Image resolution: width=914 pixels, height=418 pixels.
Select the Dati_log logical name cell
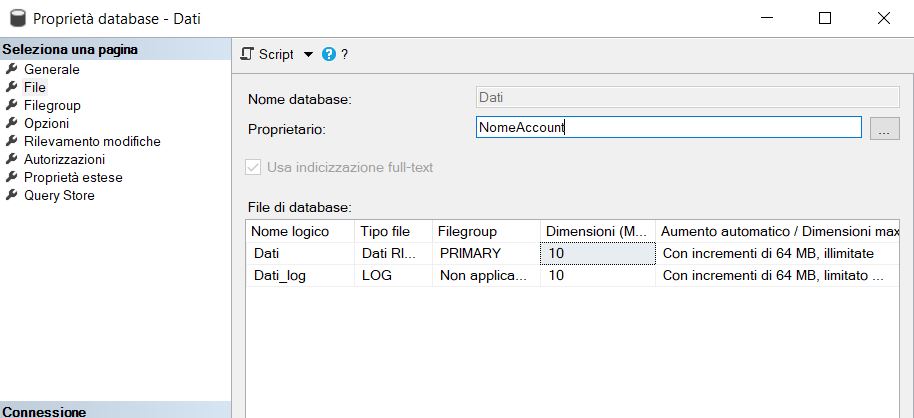coord(280,275)
